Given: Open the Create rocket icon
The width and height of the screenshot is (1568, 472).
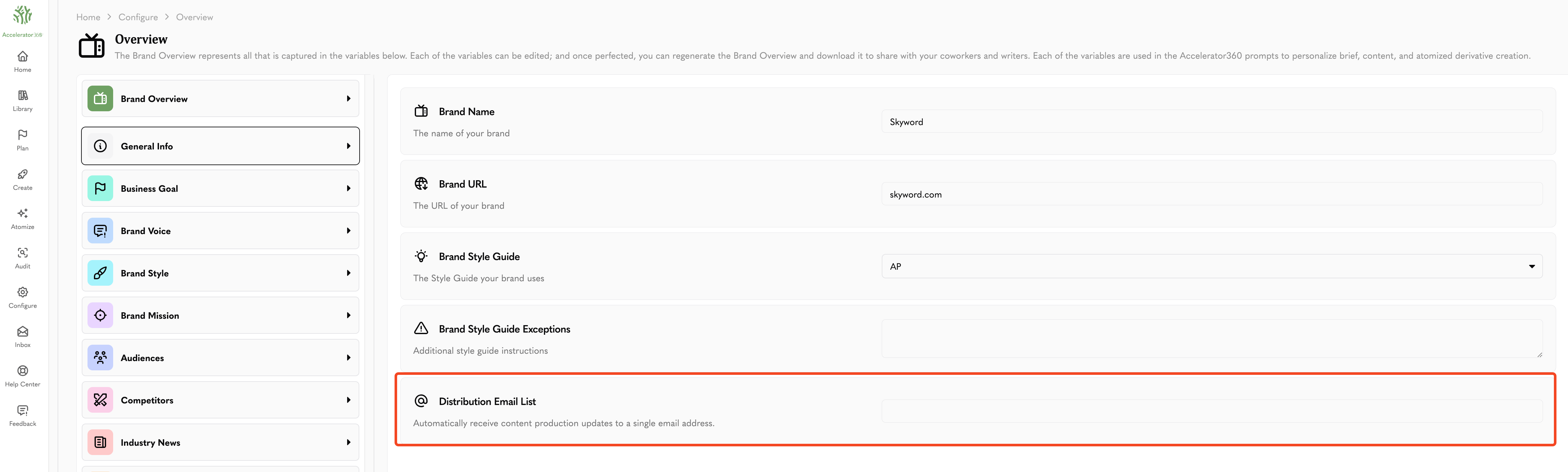Looking at the screenshot, I should point(22,174).
